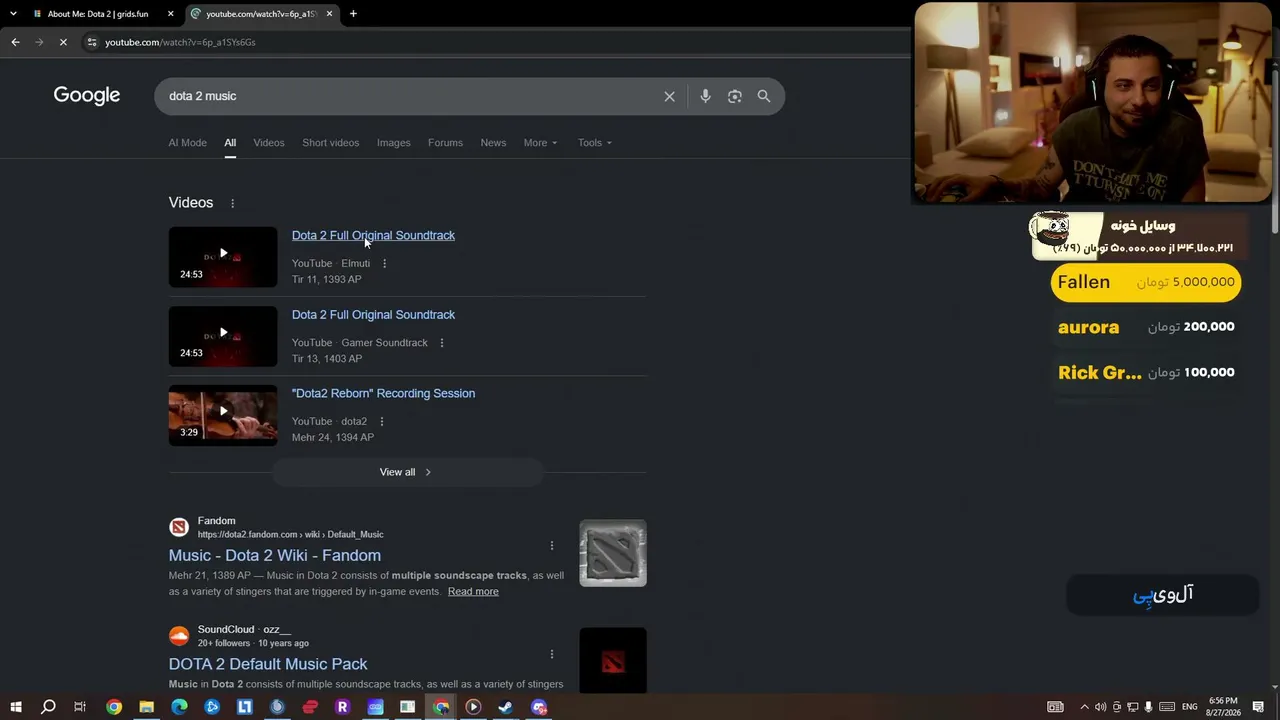
Task: Open Elmuti's Dota 2 Full Original Soundtrack link
Action: (x=373, y=236)
